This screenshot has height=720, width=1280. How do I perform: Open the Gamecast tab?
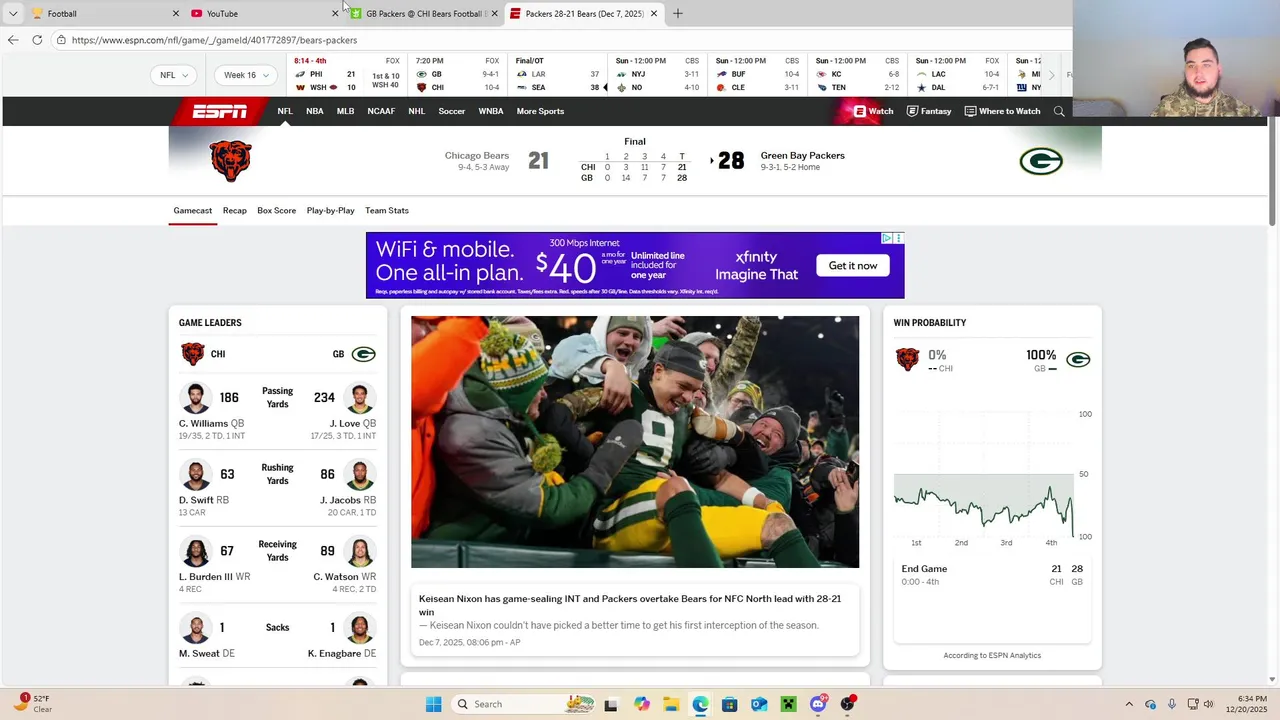[193, 211]
